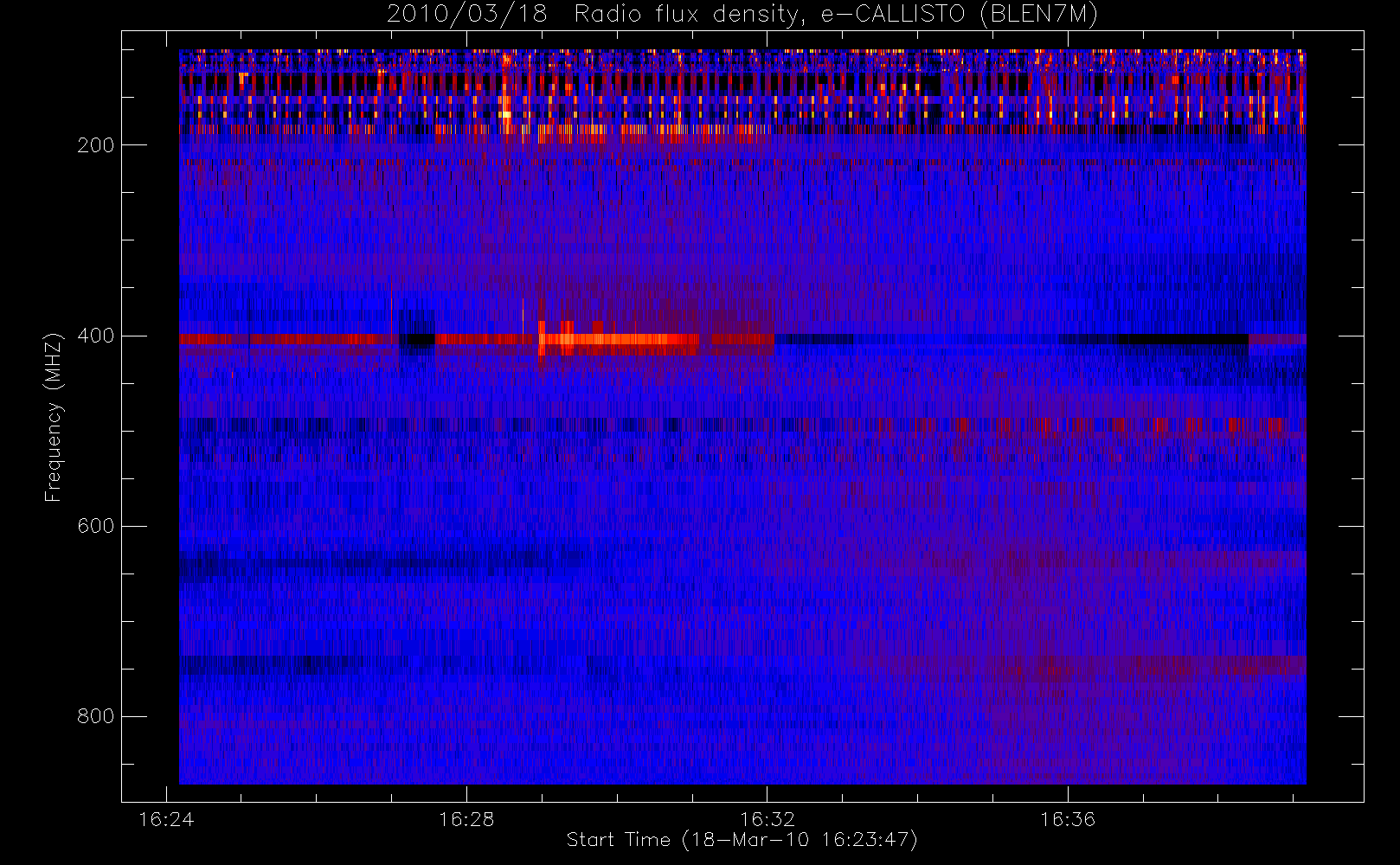Viewport: 1400px width, 865px height.
Task: Click the bright orange burst at 400 MHz
Action: [x=618, y=339]
